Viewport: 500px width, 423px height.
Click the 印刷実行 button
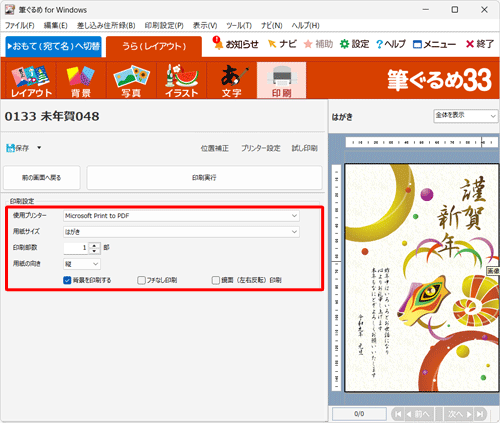tap(204, 178)
